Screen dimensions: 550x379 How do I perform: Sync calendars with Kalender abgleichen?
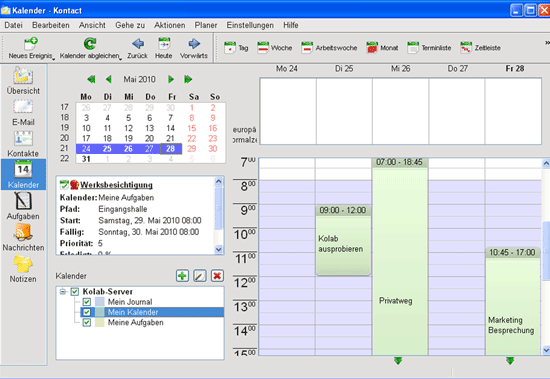[x=90, y=48]
